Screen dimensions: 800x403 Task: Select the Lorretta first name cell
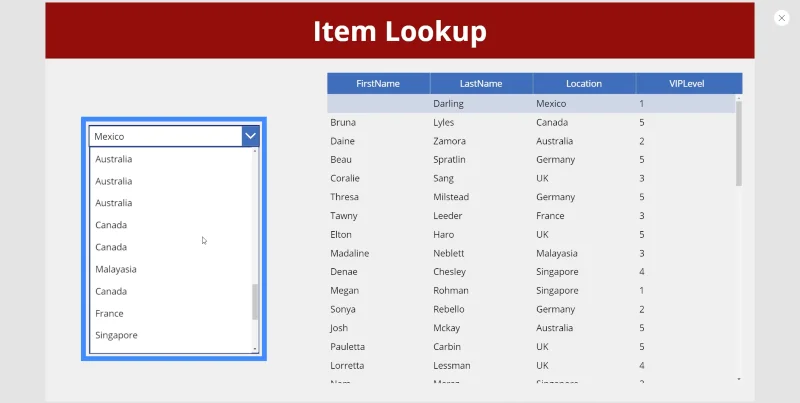[347, 365]
